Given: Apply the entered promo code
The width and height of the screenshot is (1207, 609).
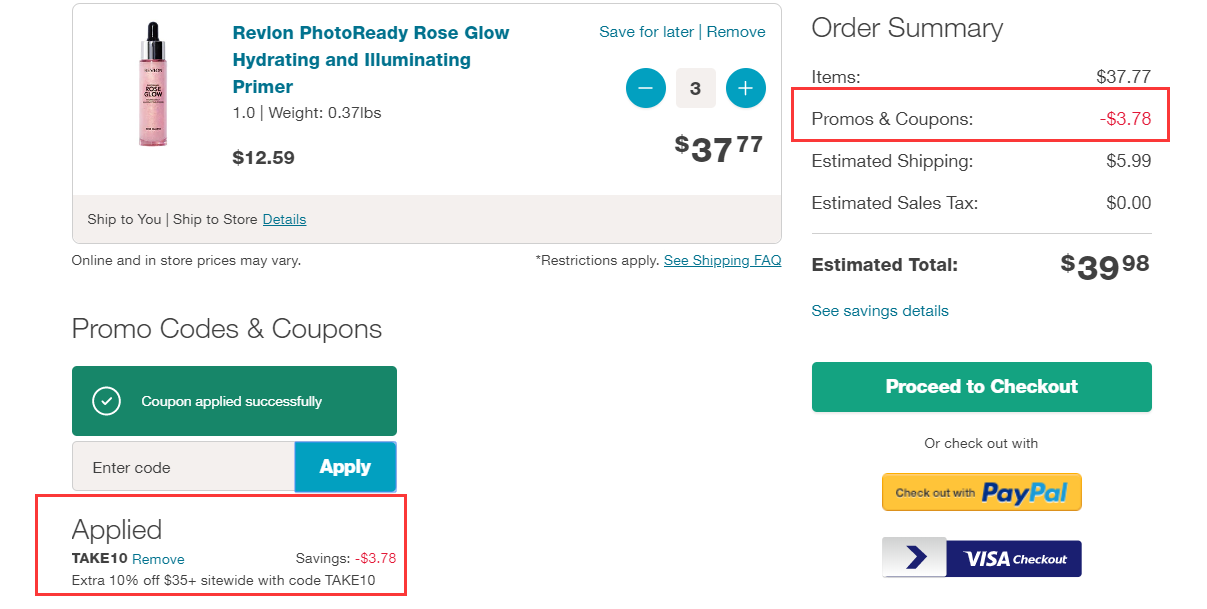Looking at the screenshot, I should [x=345, y=467].
